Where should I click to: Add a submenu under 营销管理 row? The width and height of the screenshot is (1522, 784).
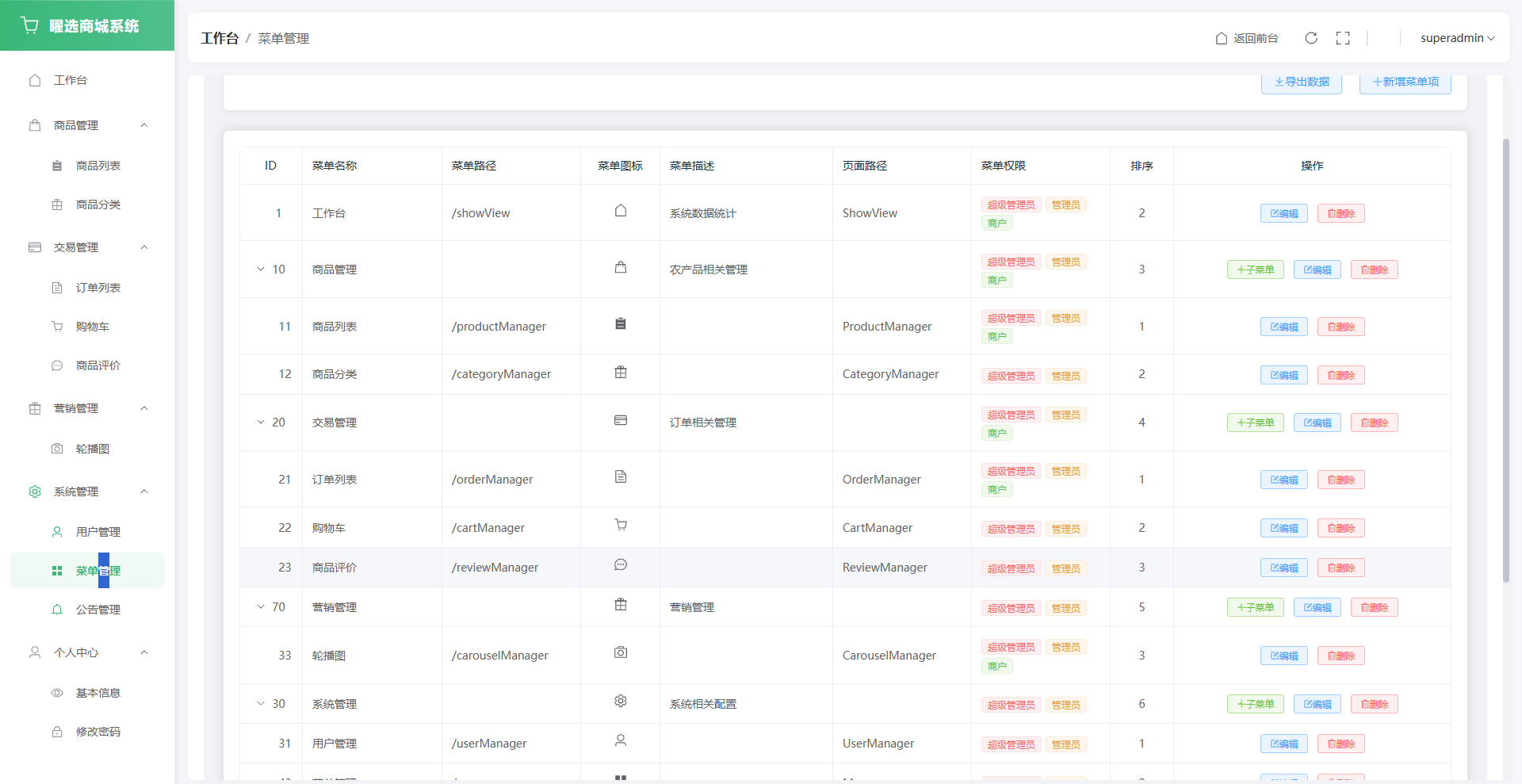(1255, 607)
